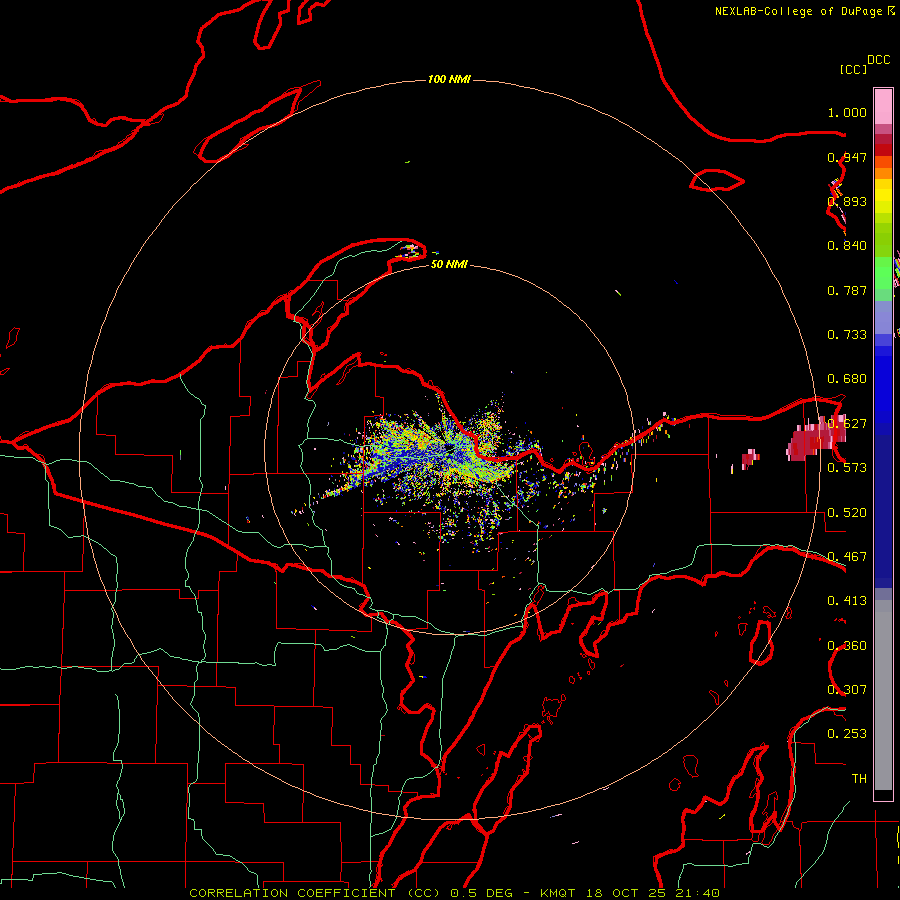Click the 0.573 legend value

(847, 468)
